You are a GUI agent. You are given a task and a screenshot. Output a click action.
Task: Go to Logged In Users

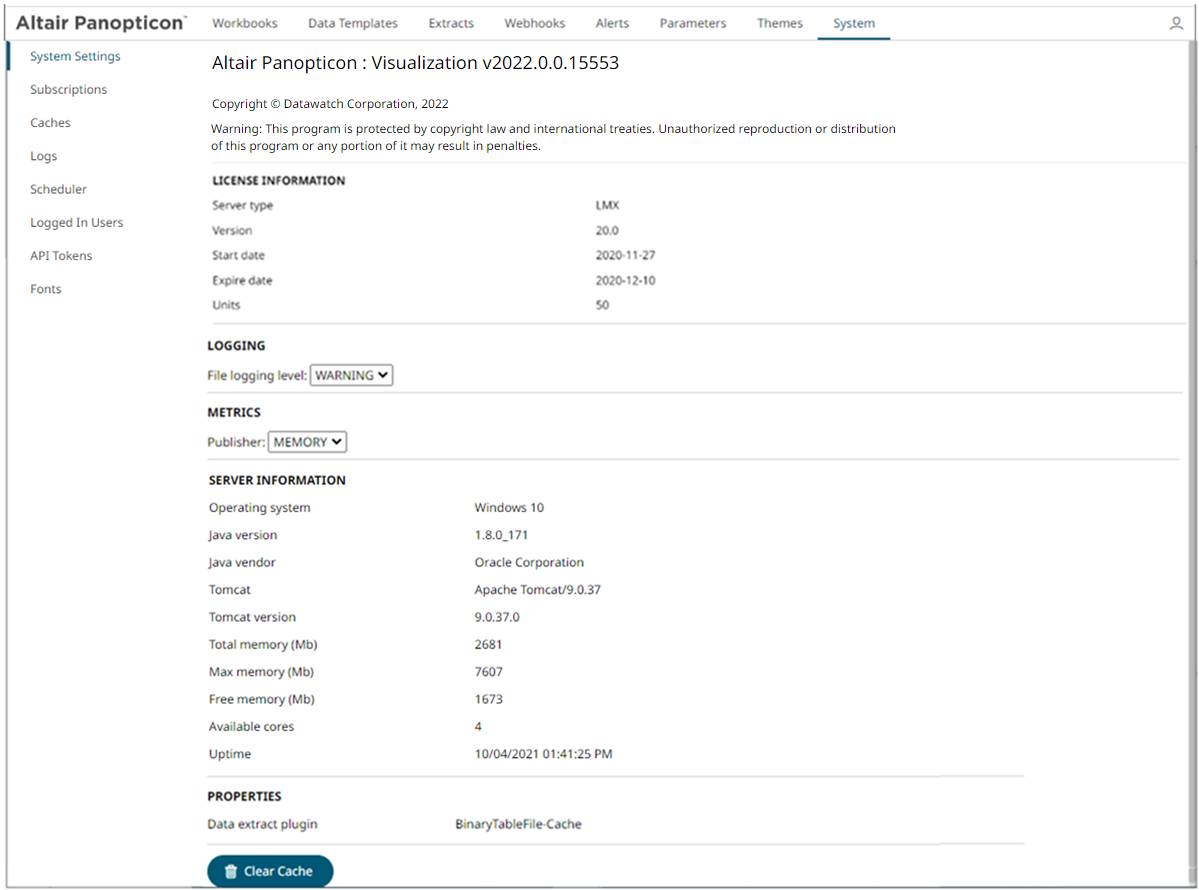coord(76,222)
